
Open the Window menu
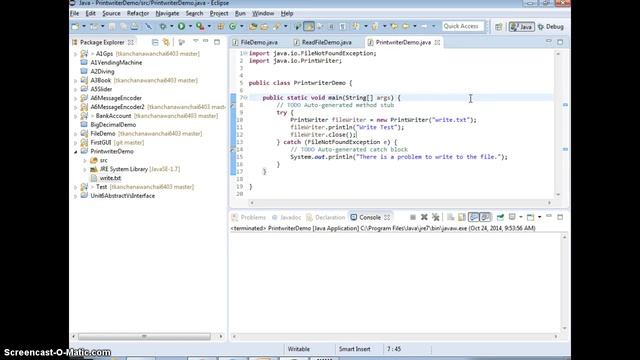coord(263,13)
